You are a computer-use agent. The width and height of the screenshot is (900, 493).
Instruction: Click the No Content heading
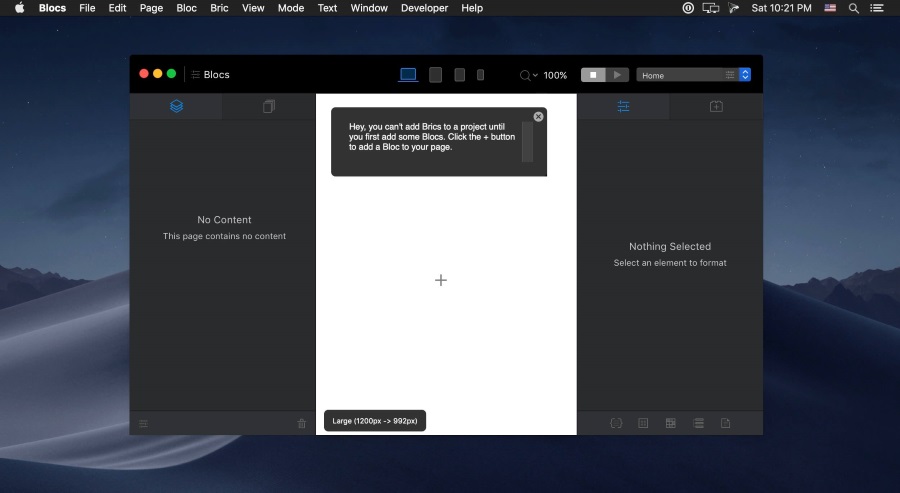[224, 220]
